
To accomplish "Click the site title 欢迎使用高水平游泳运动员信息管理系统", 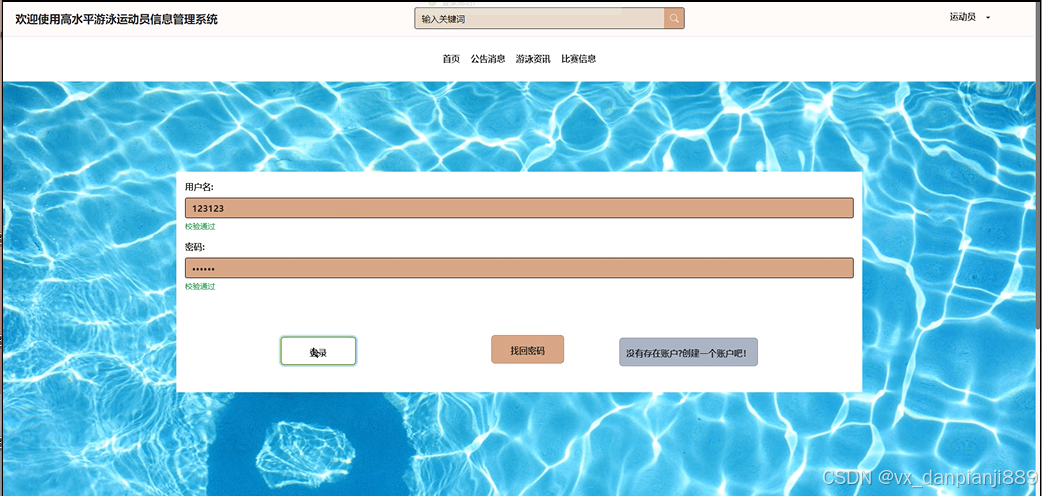I will [x=116, y=19].
